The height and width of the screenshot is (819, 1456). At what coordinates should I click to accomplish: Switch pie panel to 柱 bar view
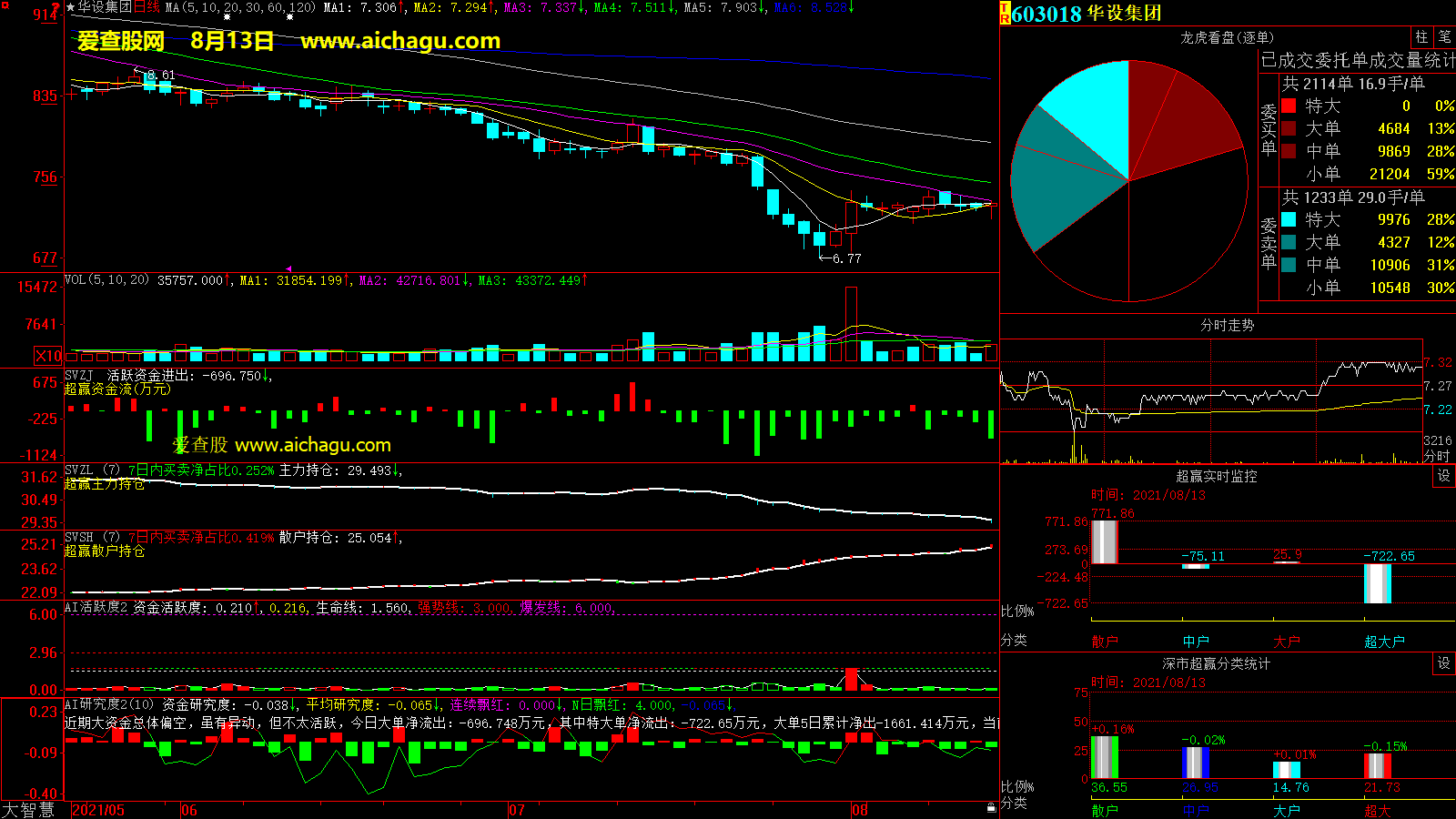[x=1421, y=36]
